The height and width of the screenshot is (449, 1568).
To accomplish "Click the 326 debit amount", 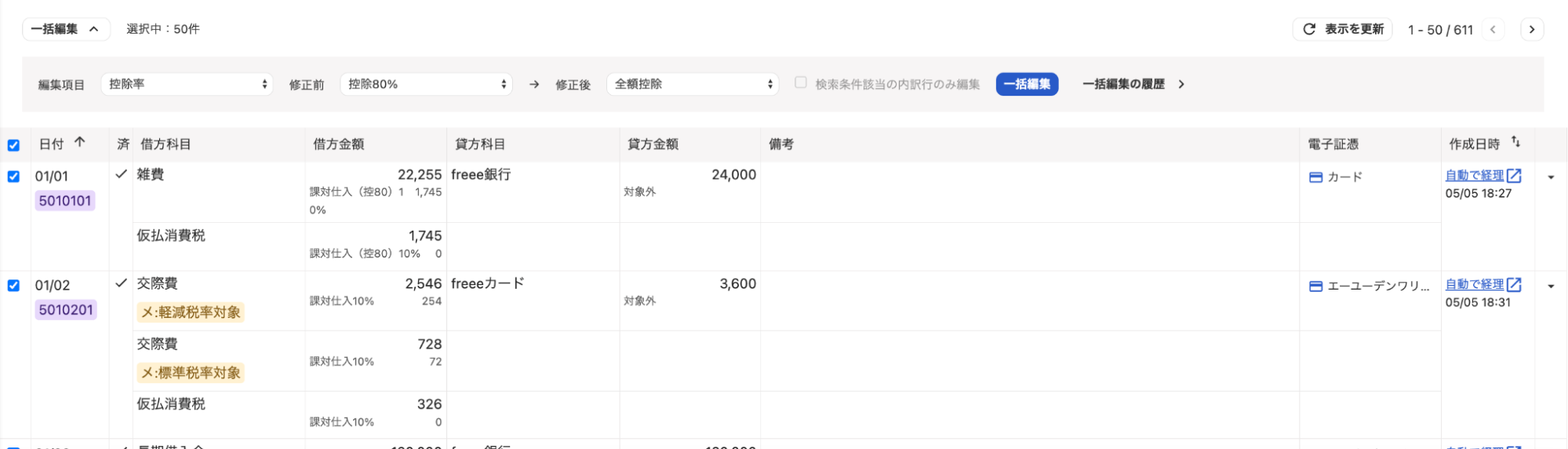I will (x=430, y=405).
